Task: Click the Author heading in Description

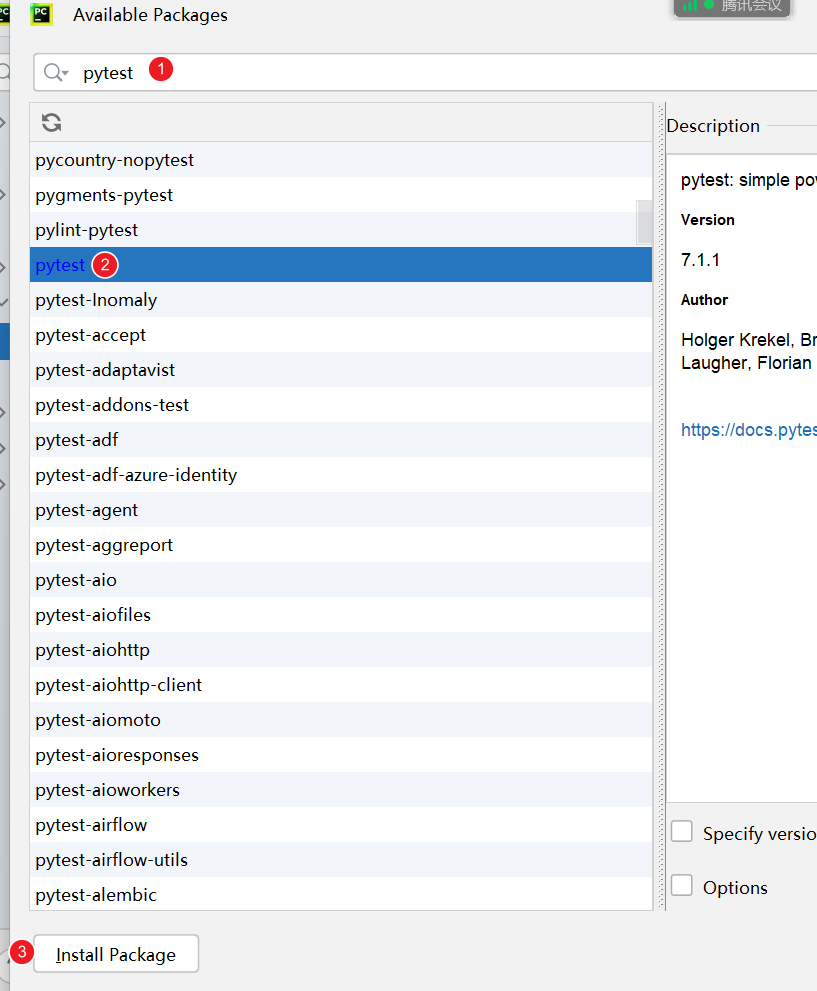Action: (705, 300)
